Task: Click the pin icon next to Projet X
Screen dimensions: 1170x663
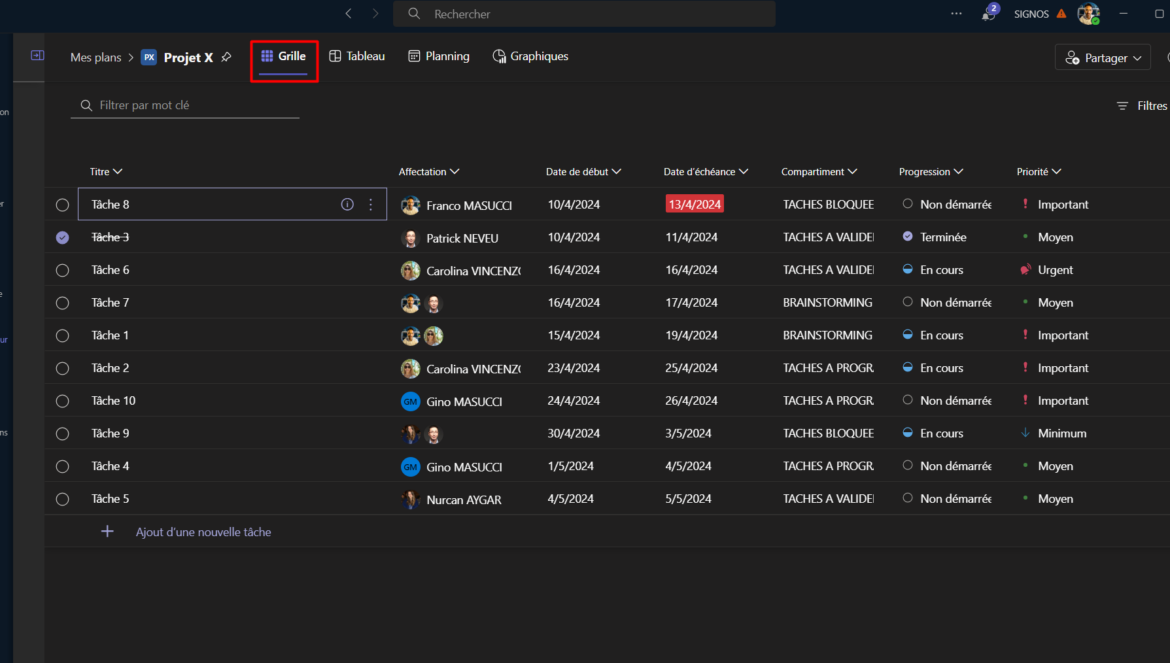Action: [x=227, y=57]
